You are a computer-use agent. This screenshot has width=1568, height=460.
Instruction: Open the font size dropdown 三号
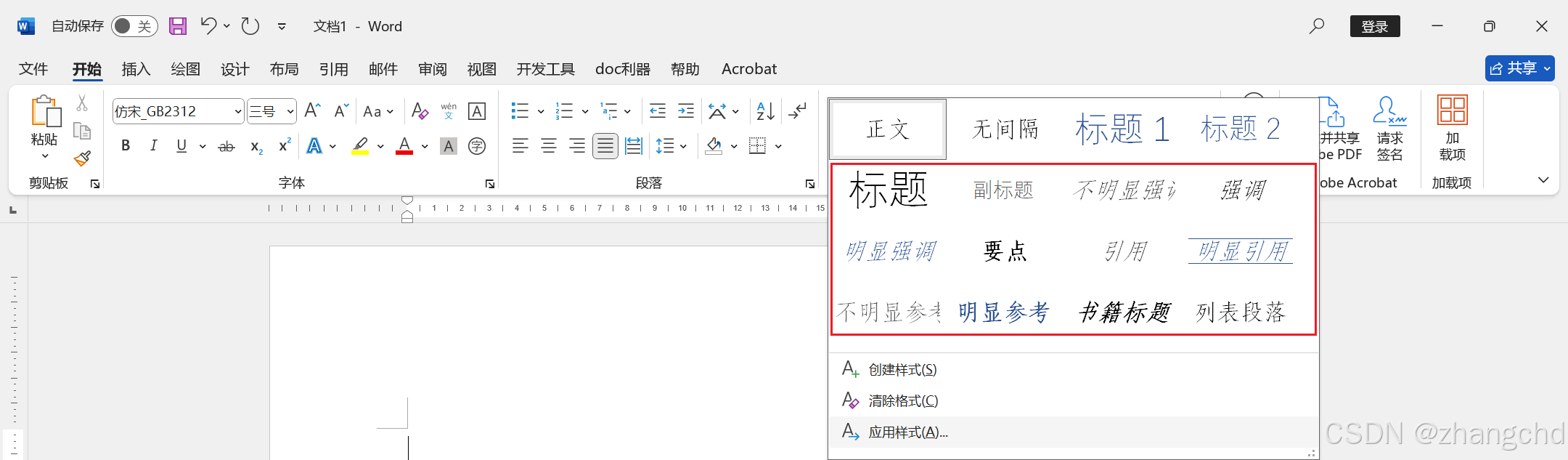coord(290,111)
